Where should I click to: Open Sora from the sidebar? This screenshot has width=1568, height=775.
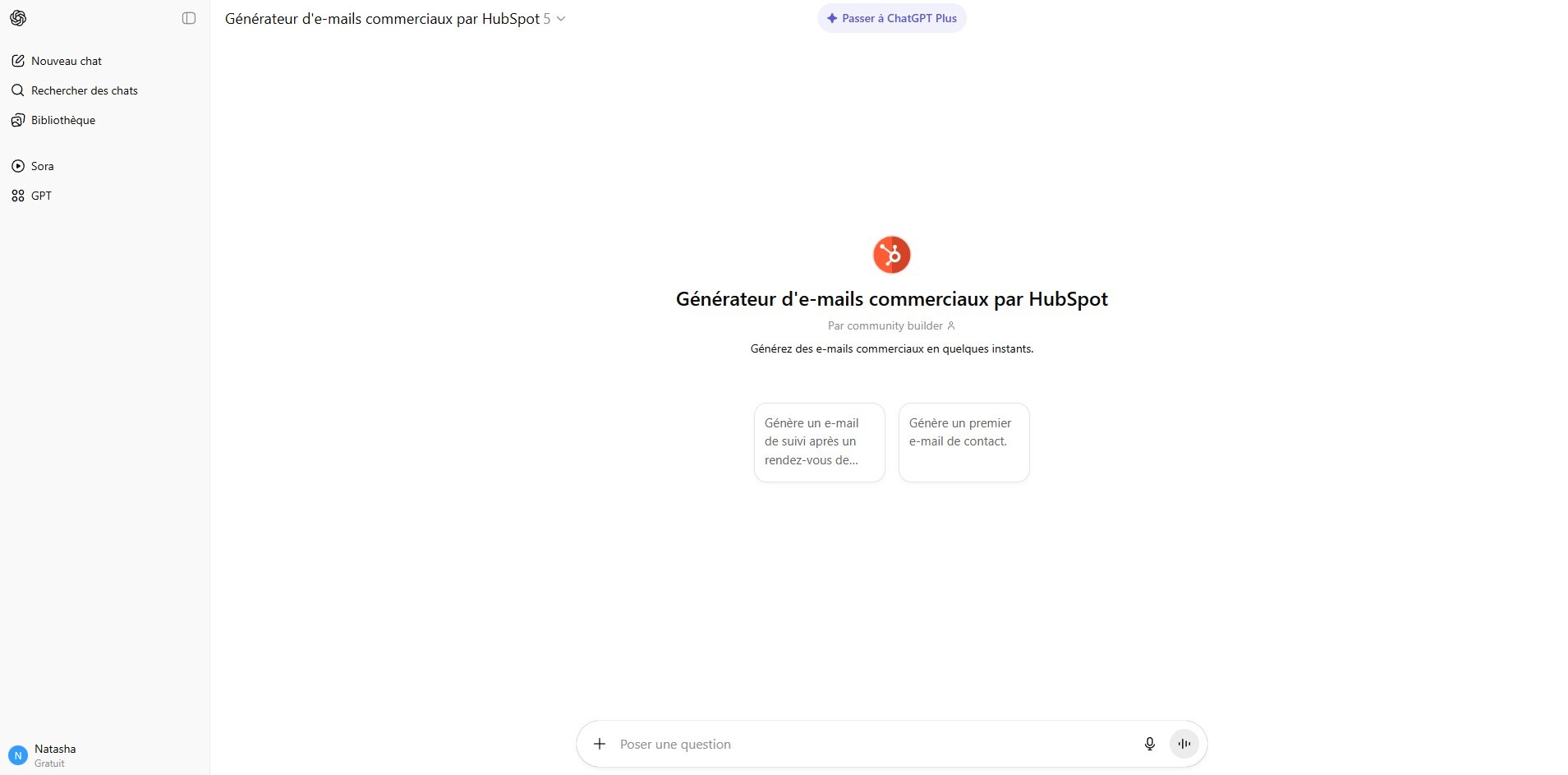(104, 166)
